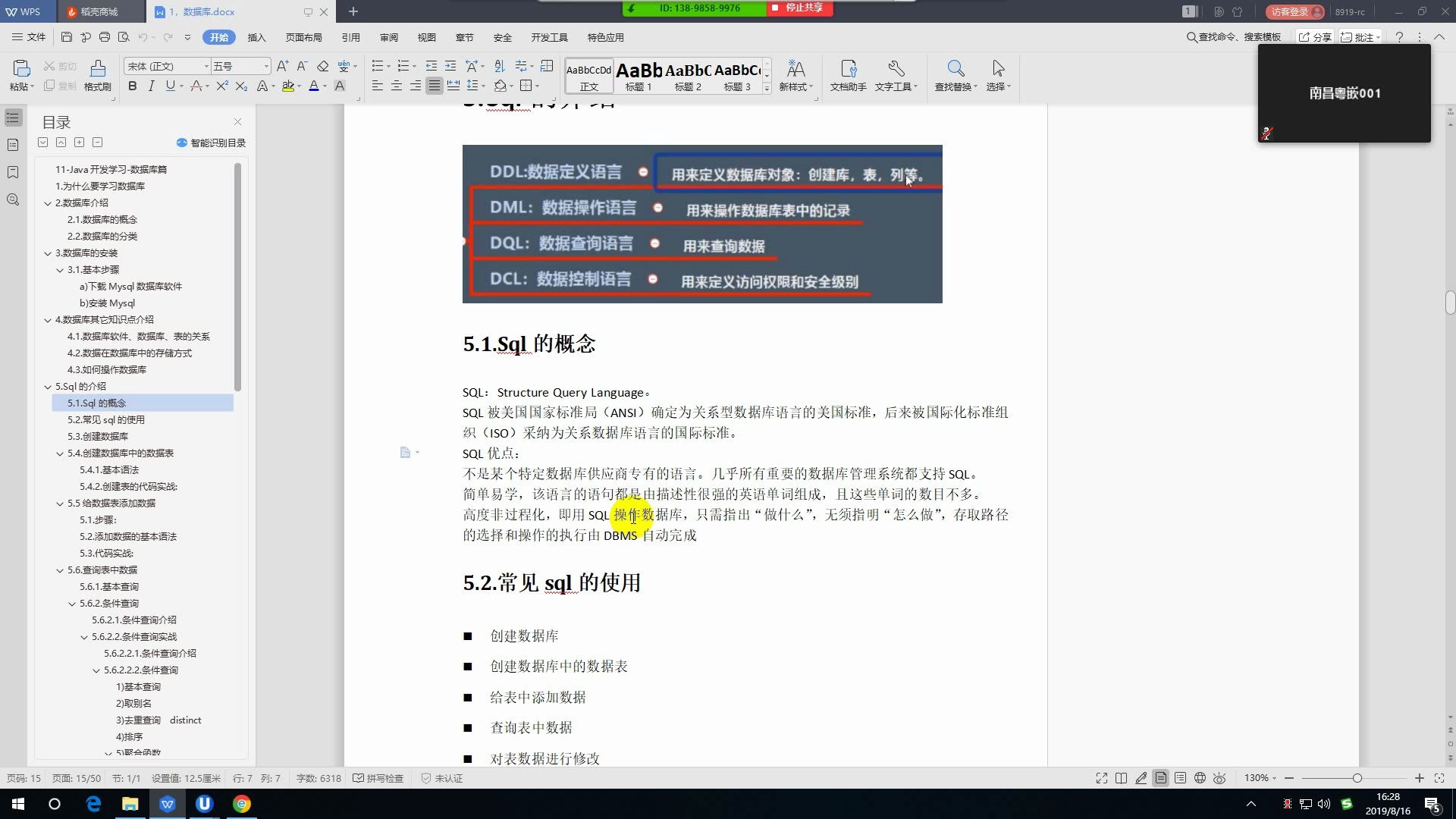Toggle Strikethrough text formatting
Viewport: 1456px width, 819px height.
coord(196,86)
